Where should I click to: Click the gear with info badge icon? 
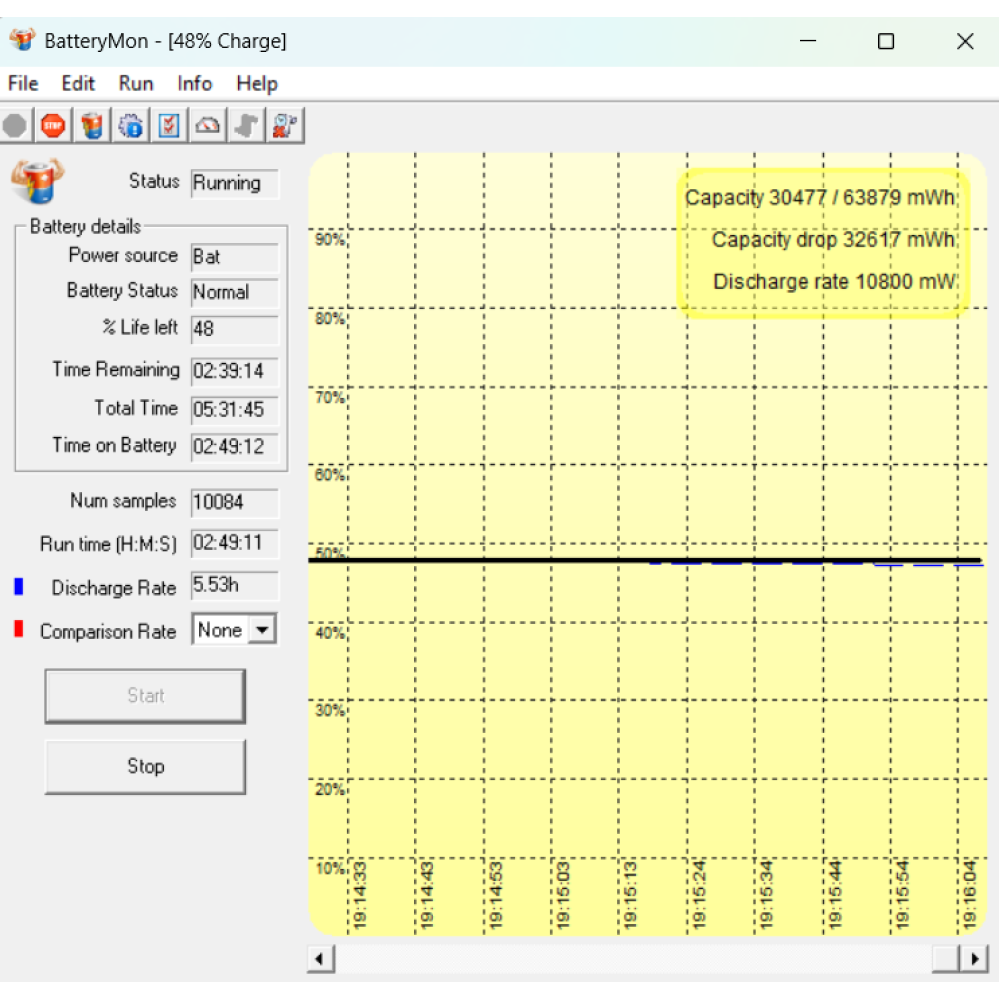131,126
